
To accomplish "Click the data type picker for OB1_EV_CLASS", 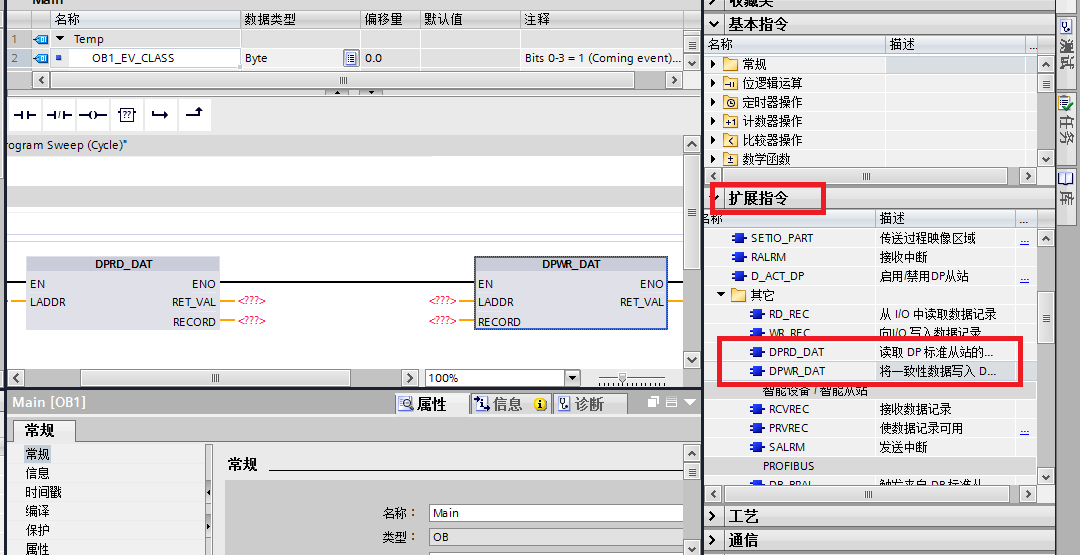I will [351, 58].
